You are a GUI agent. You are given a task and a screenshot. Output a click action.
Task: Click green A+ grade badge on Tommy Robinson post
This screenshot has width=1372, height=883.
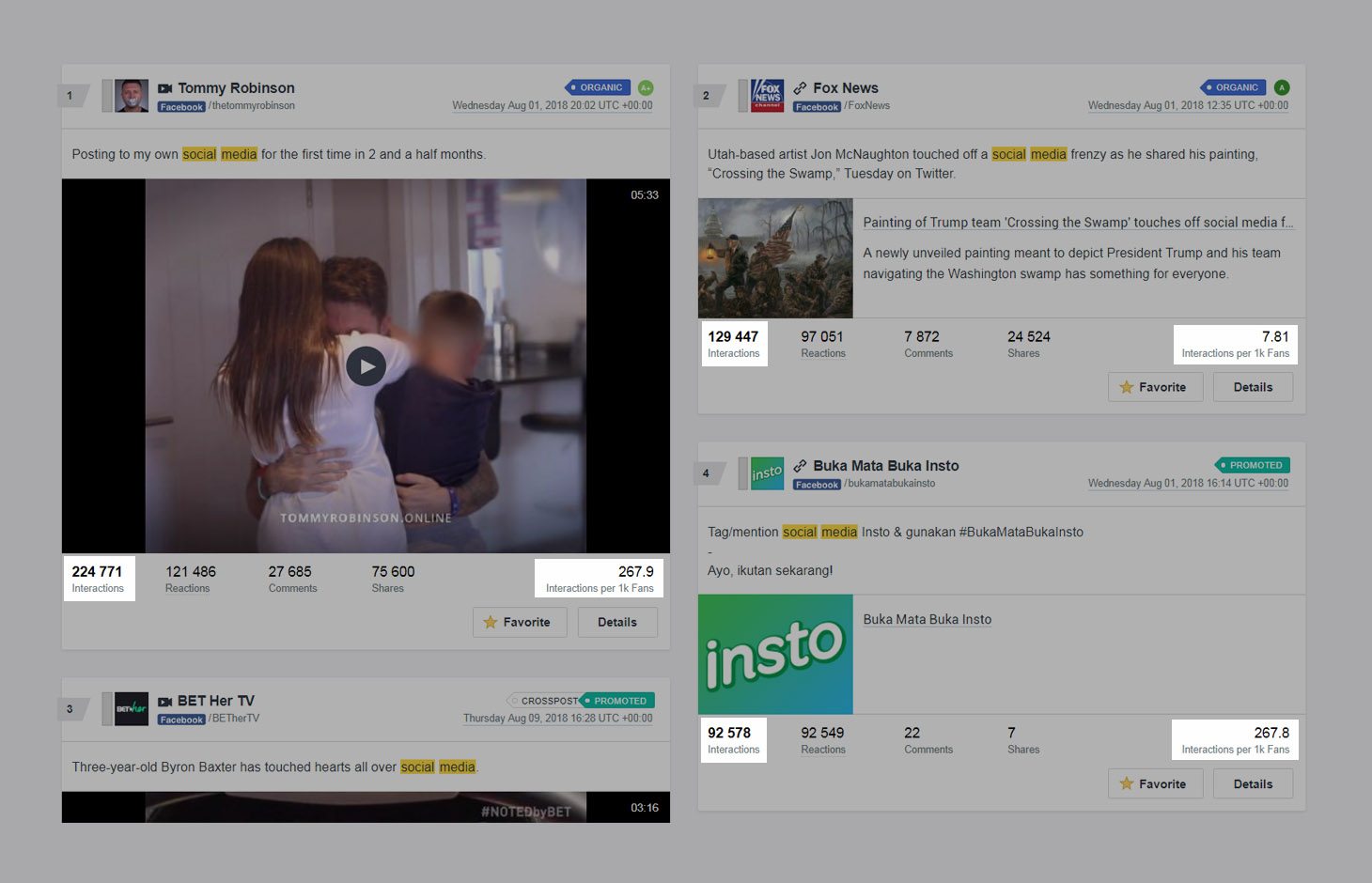[x=646, y=87]
